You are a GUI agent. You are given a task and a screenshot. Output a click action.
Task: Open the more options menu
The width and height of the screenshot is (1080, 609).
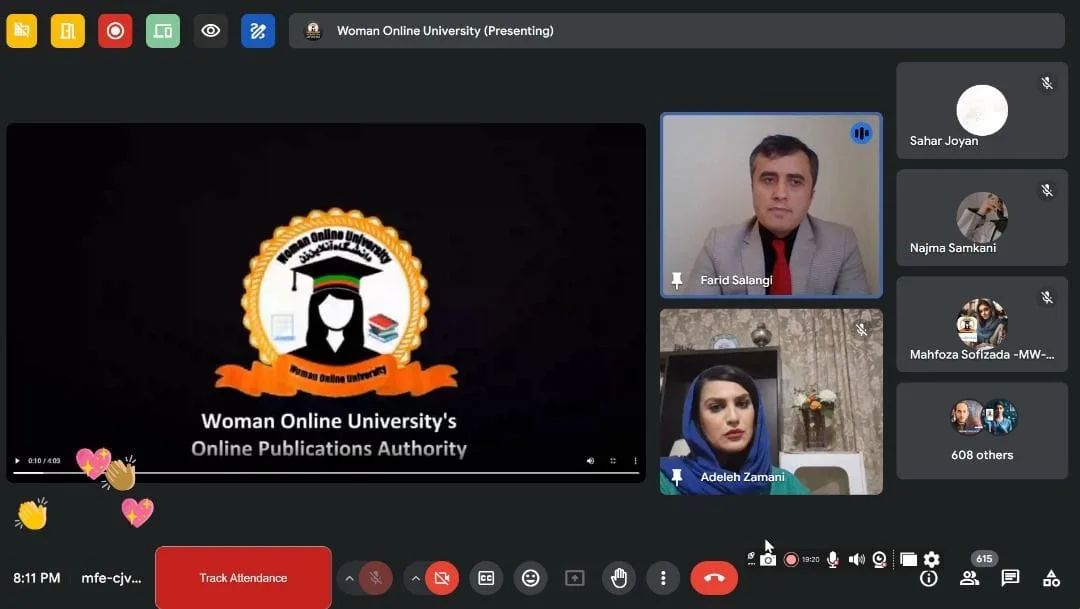(x=662, y=578)
